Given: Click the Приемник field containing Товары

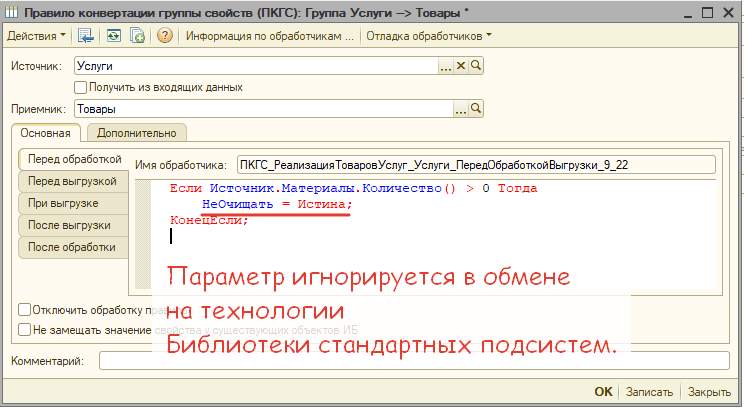Looking at the screenshot, I should click(x=264, y=109).
